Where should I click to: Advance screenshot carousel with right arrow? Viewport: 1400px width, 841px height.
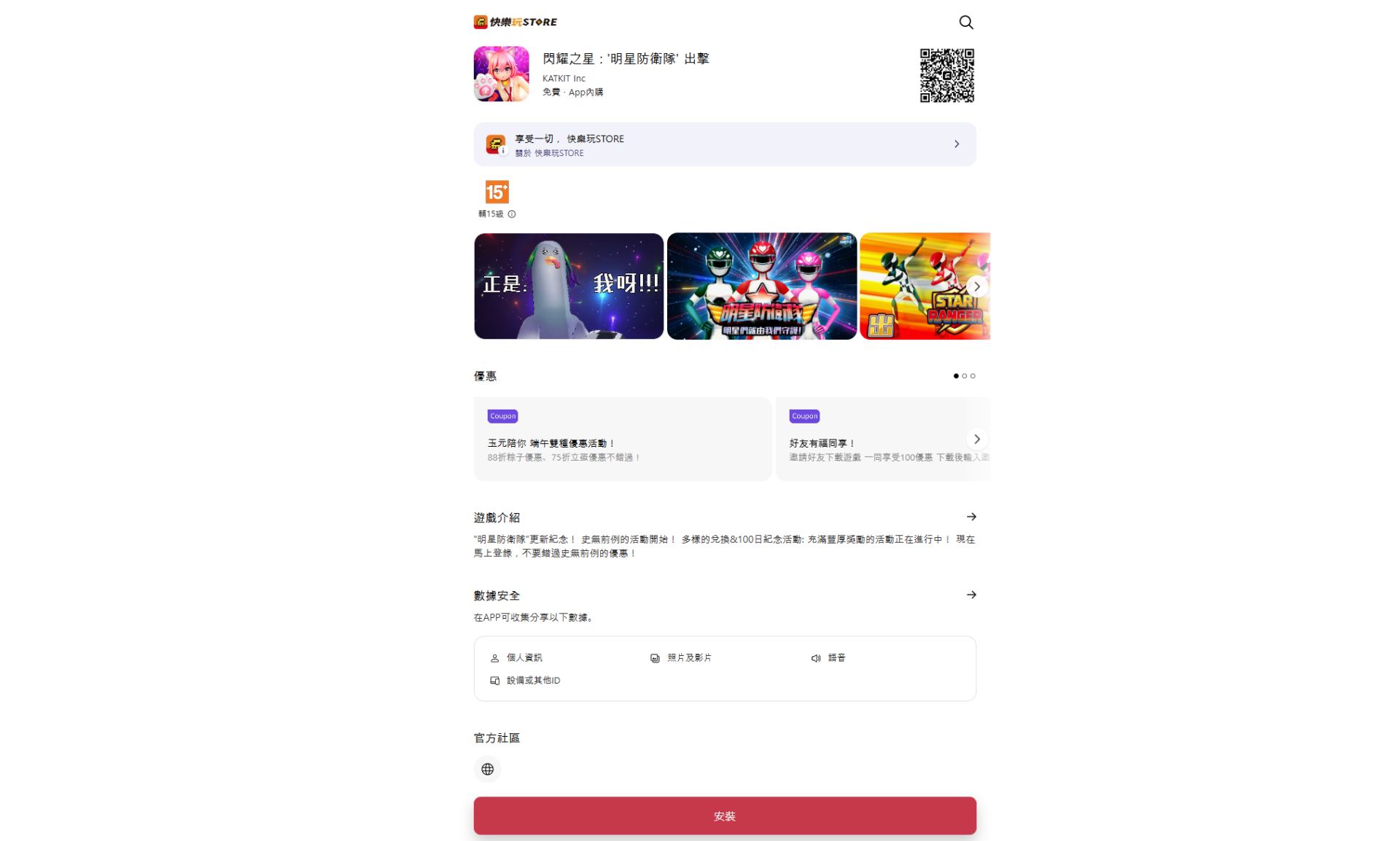pyautogui.click(x=977, y=286)
